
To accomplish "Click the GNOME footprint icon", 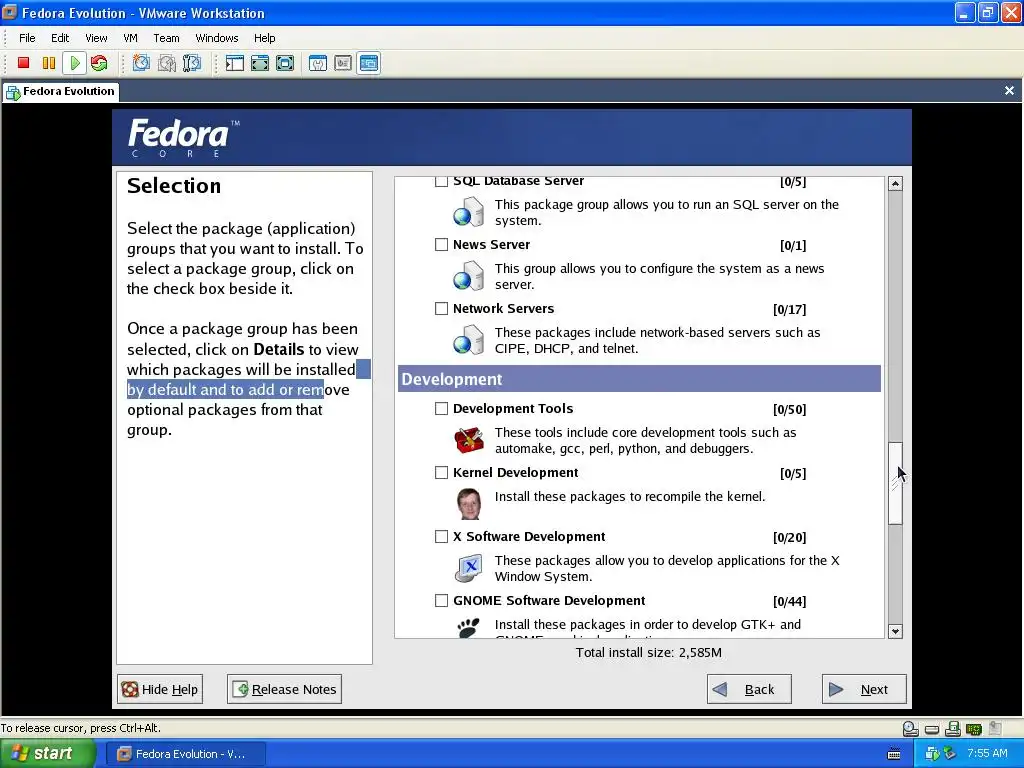I will click(x=468, y=628).
